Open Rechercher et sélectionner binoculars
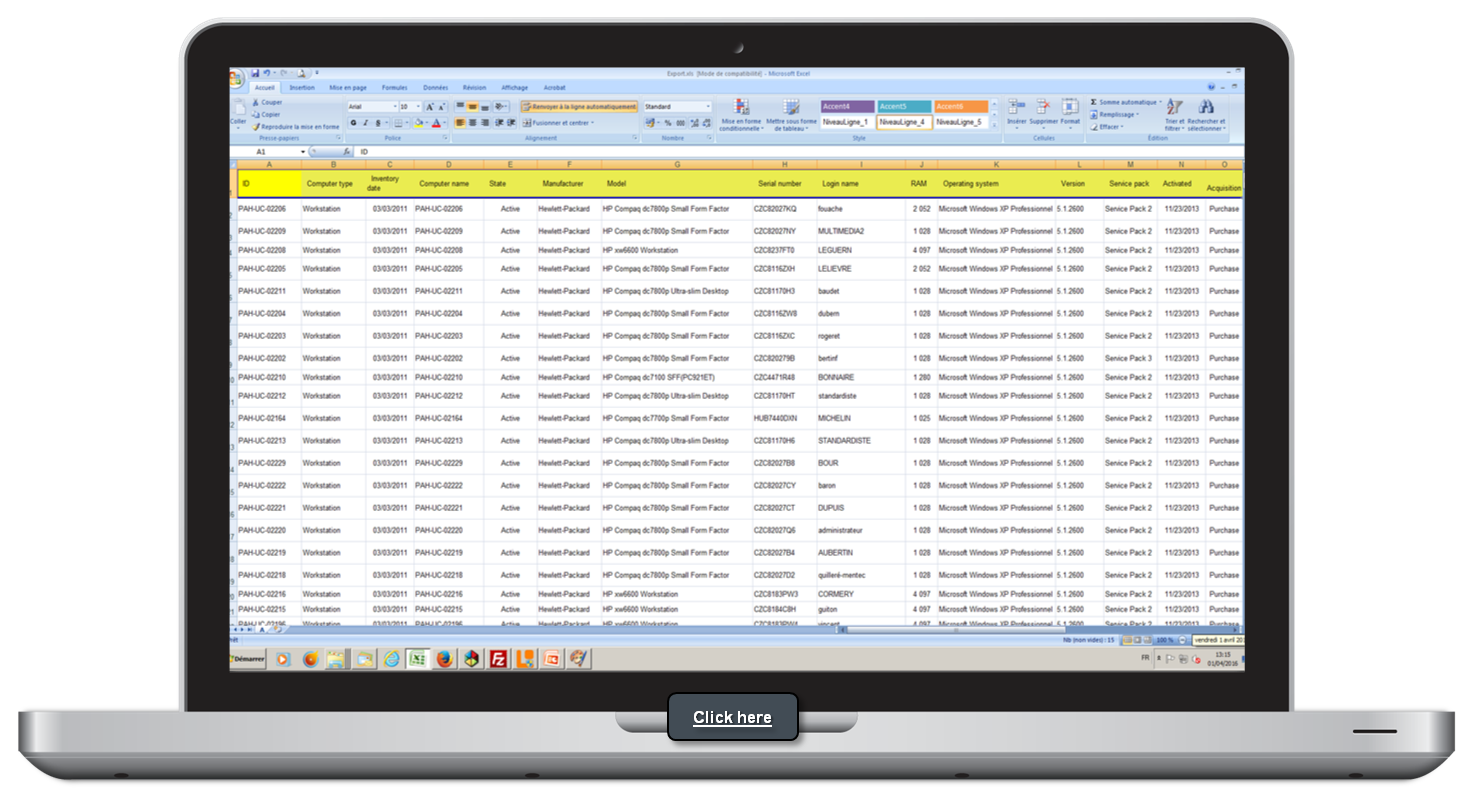The image size is (1476, 808). click(x=1206, y=114)
